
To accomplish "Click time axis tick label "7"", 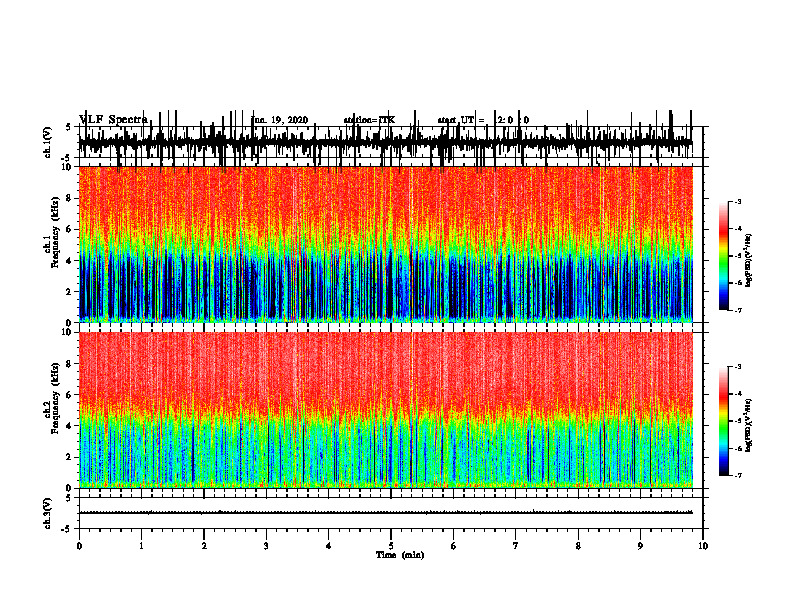I will [516, 546].
